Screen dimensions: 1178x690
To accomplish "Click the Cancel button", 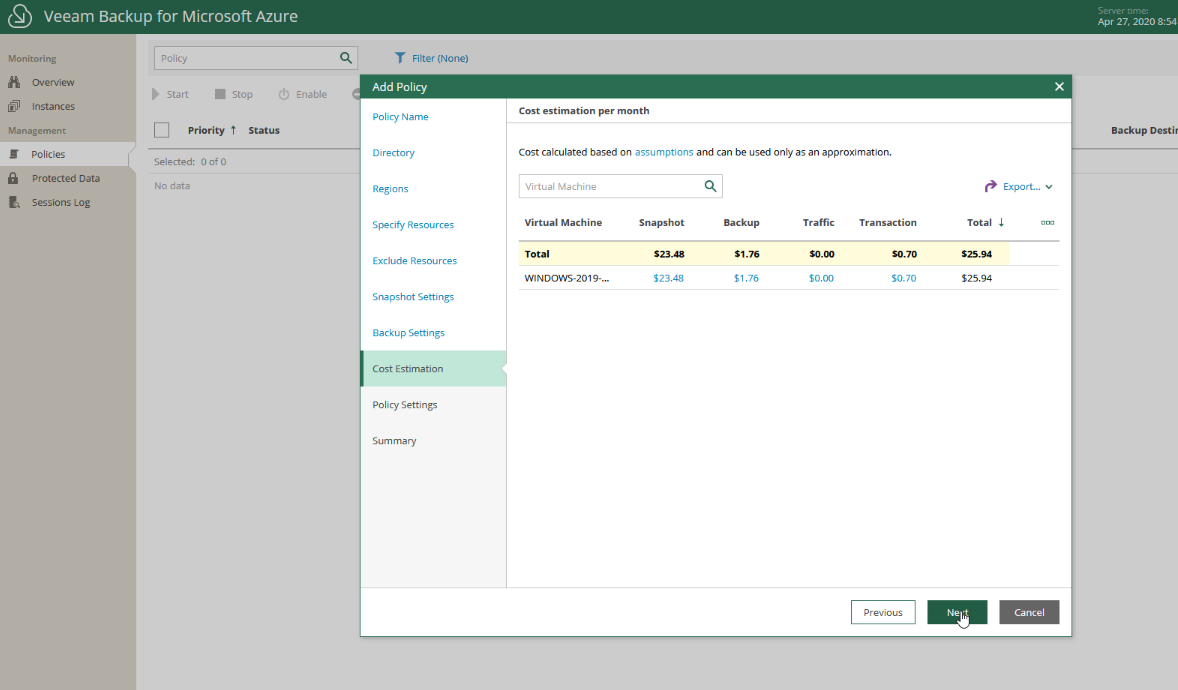I will pyautogui.click(x=1029, y=612).
